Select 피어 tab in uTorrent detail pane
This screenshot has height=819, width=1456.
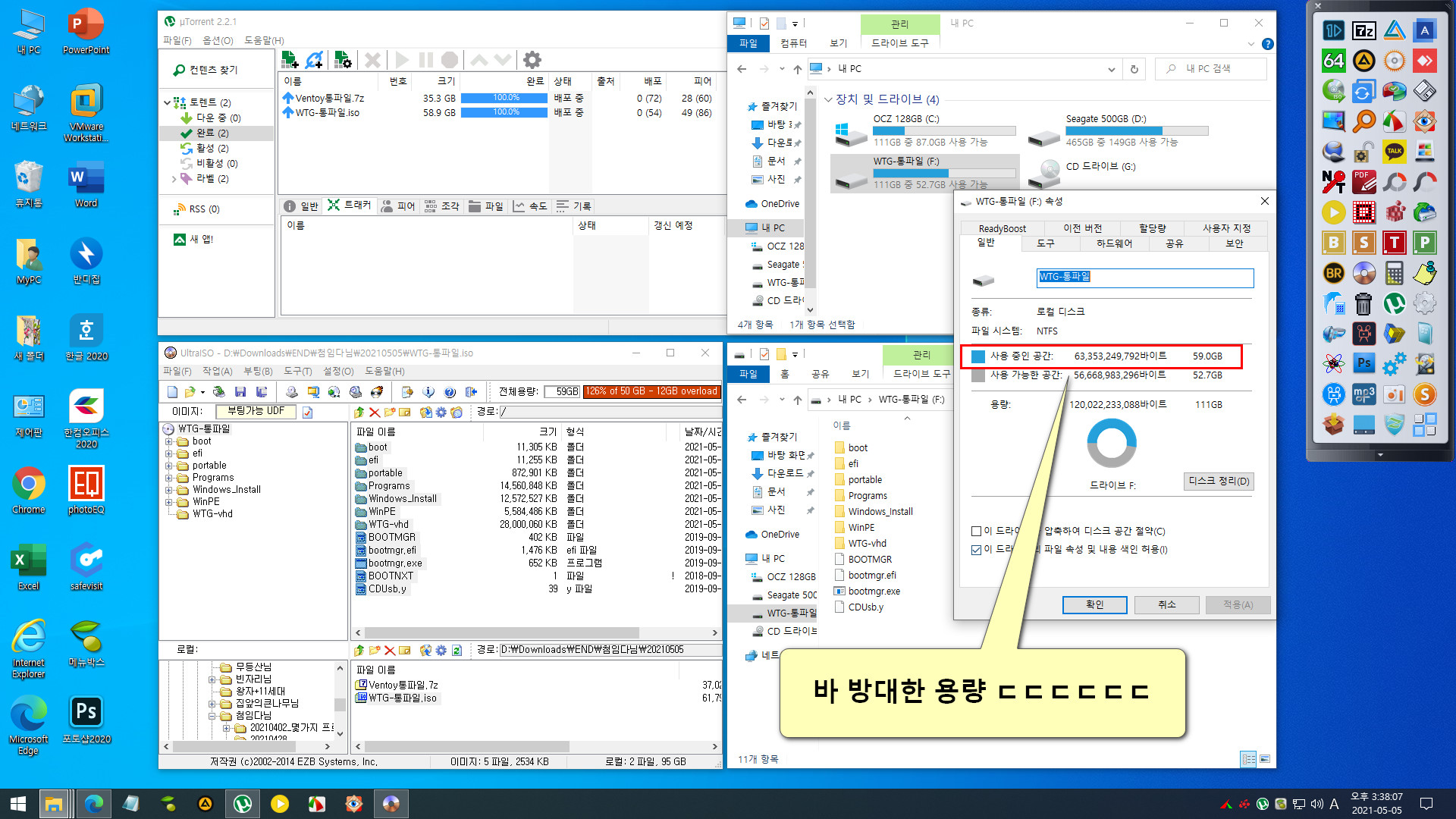[399, 206]
